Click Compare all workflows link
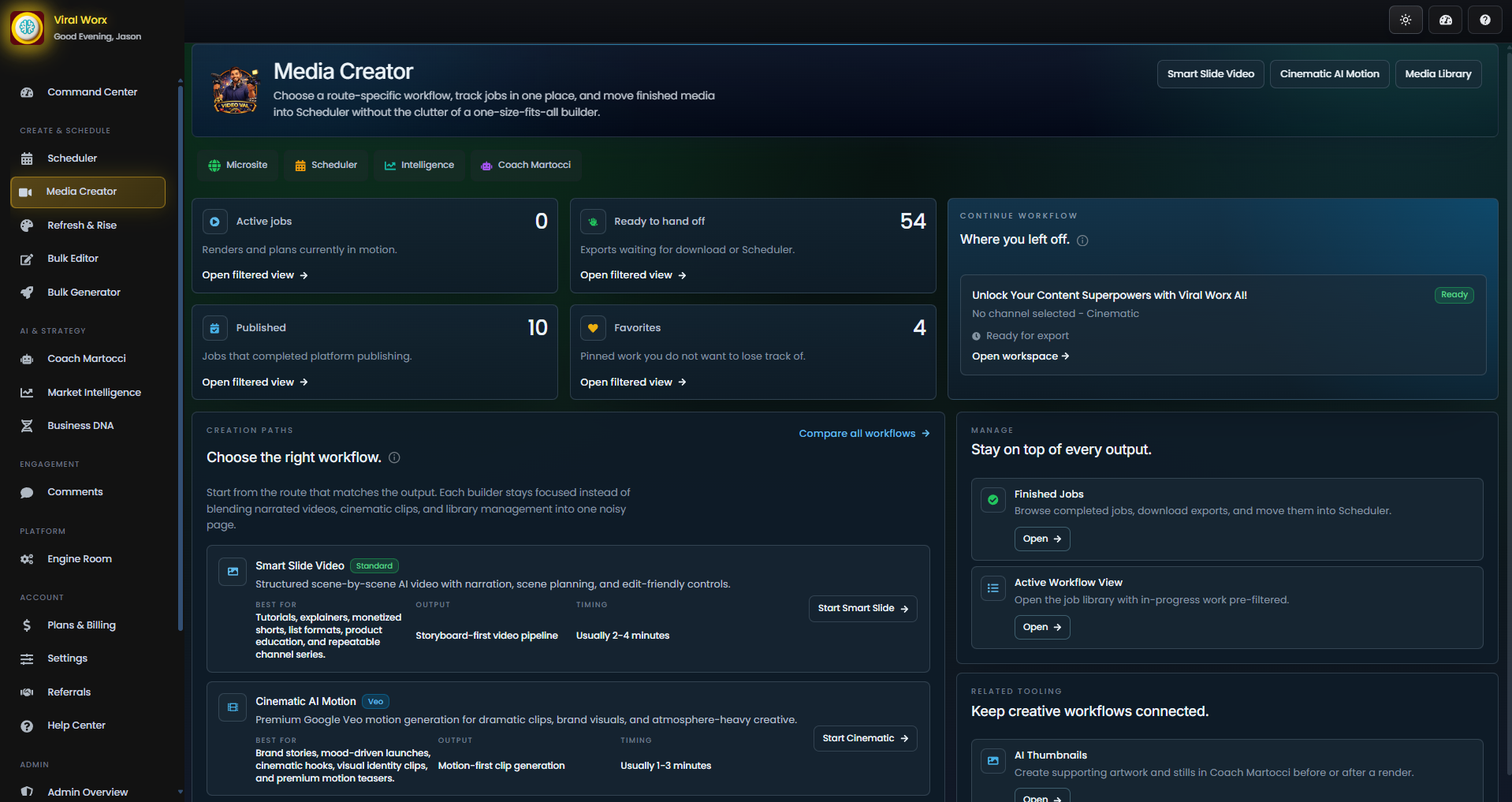Viewport: 1512px width, 802px height. [864, 434]
